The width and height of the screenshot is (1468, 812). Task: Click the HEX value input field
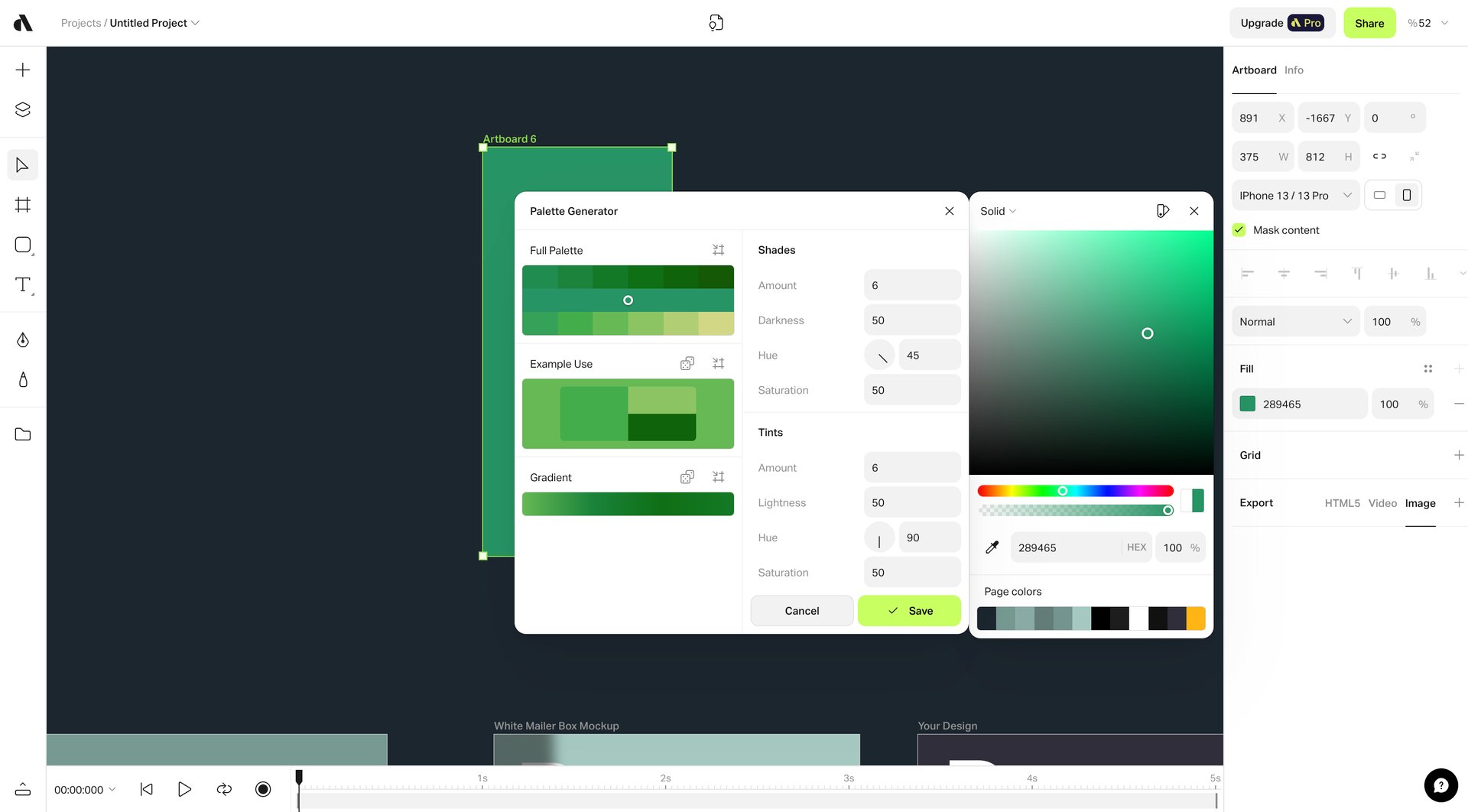coord(1063,547)
